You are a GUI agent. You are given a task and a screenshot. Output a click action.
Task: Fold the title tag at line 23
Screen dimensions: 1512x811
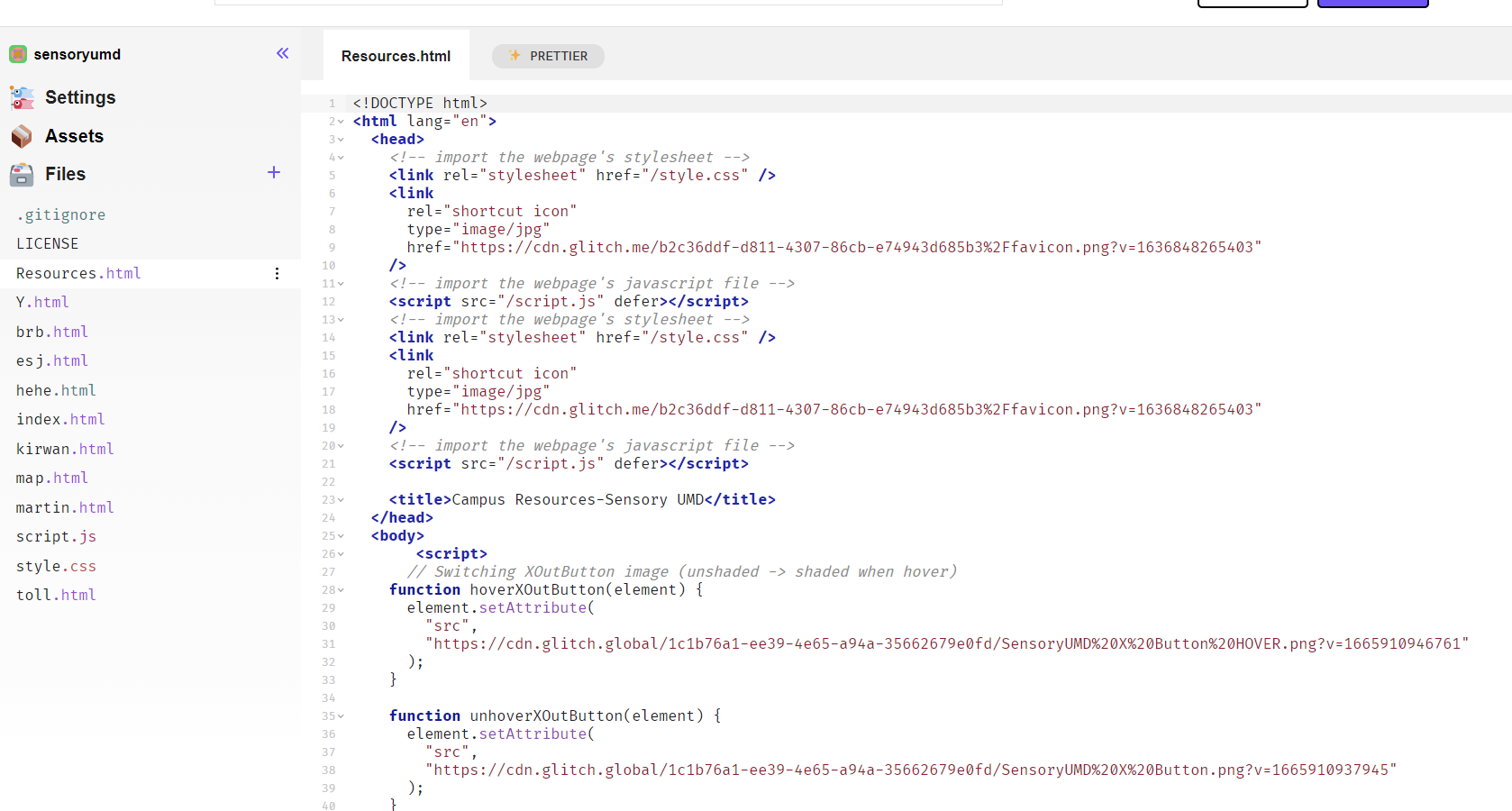tap(341, 500)
